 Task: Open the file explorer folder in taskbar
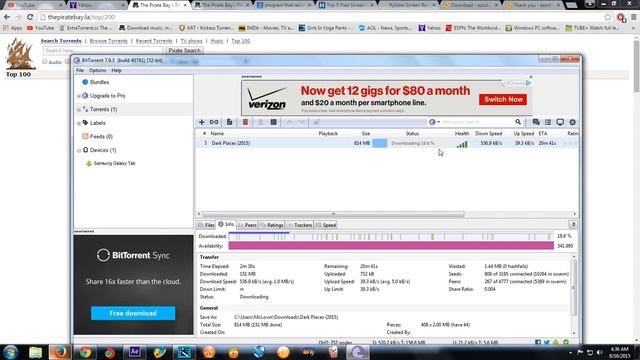(x=35, y=352)
